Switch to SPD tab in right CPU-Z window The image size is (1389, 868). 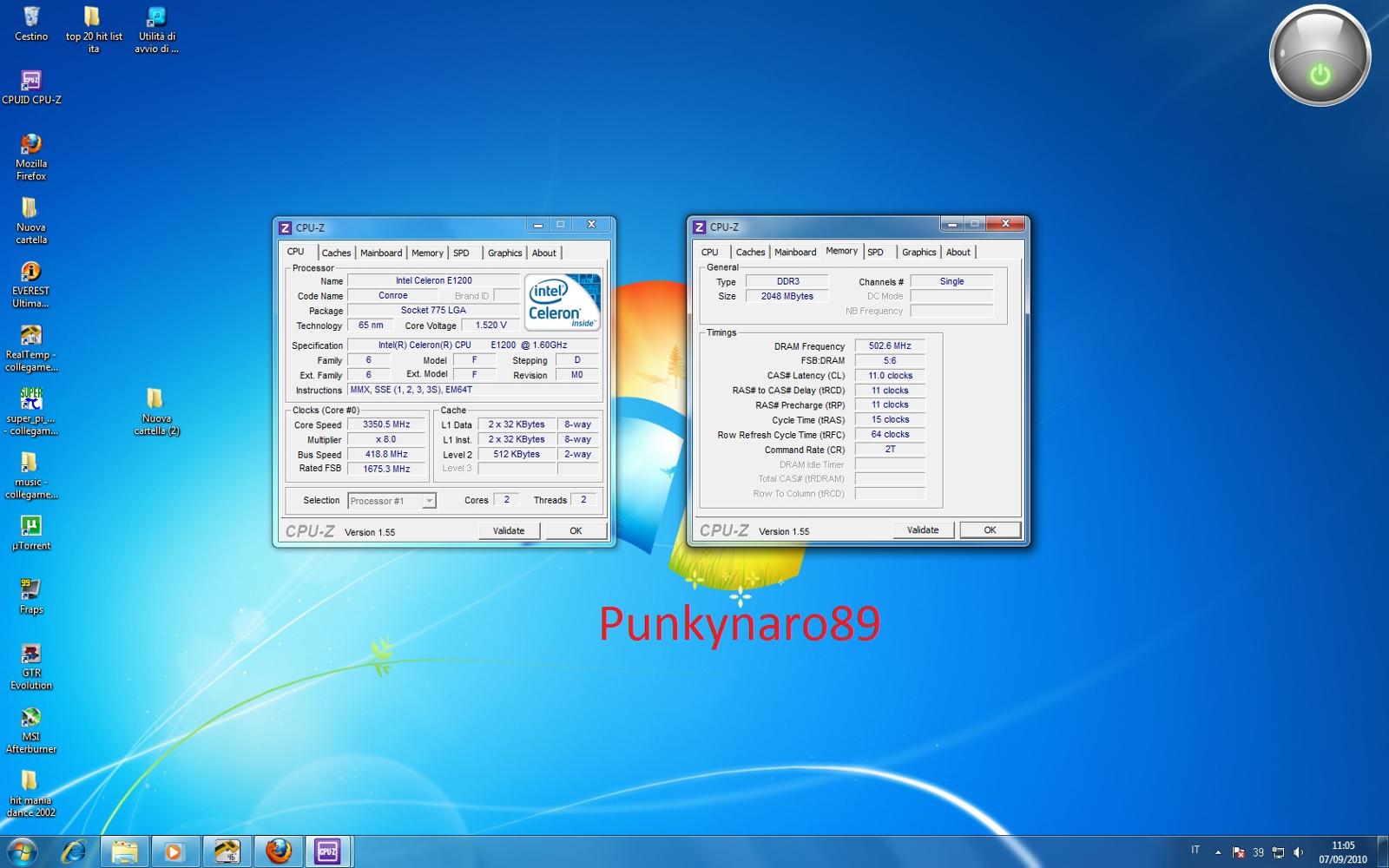876,253
